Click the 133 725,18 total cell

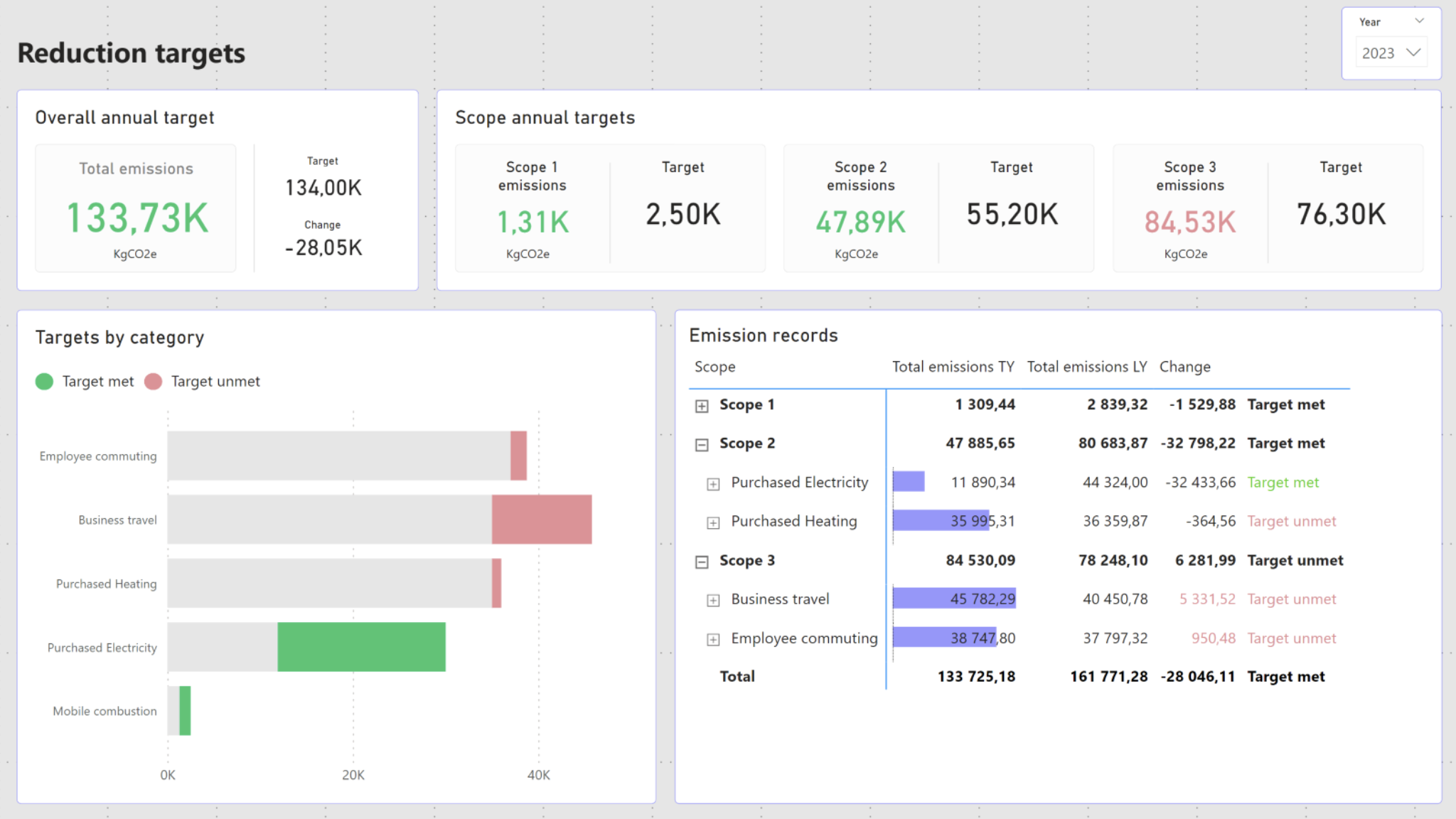976,676
